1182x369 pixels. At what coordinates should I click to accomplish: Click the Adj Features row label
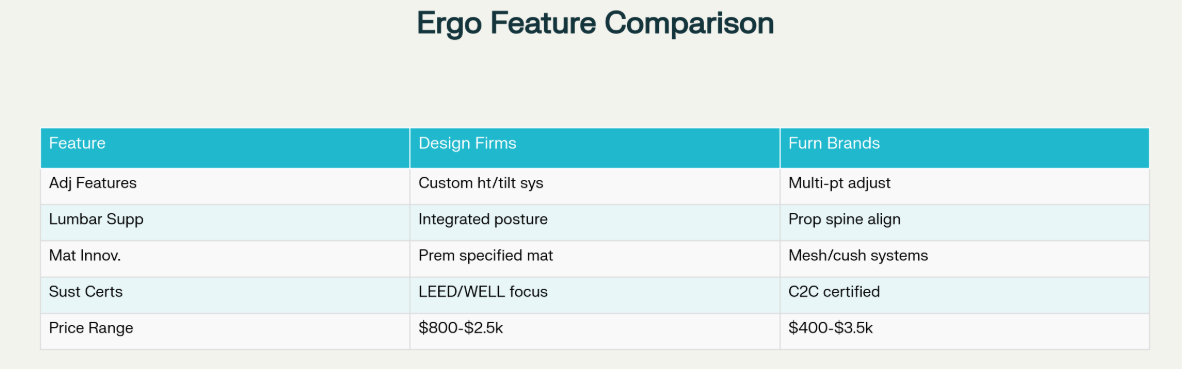pos(225,186)
